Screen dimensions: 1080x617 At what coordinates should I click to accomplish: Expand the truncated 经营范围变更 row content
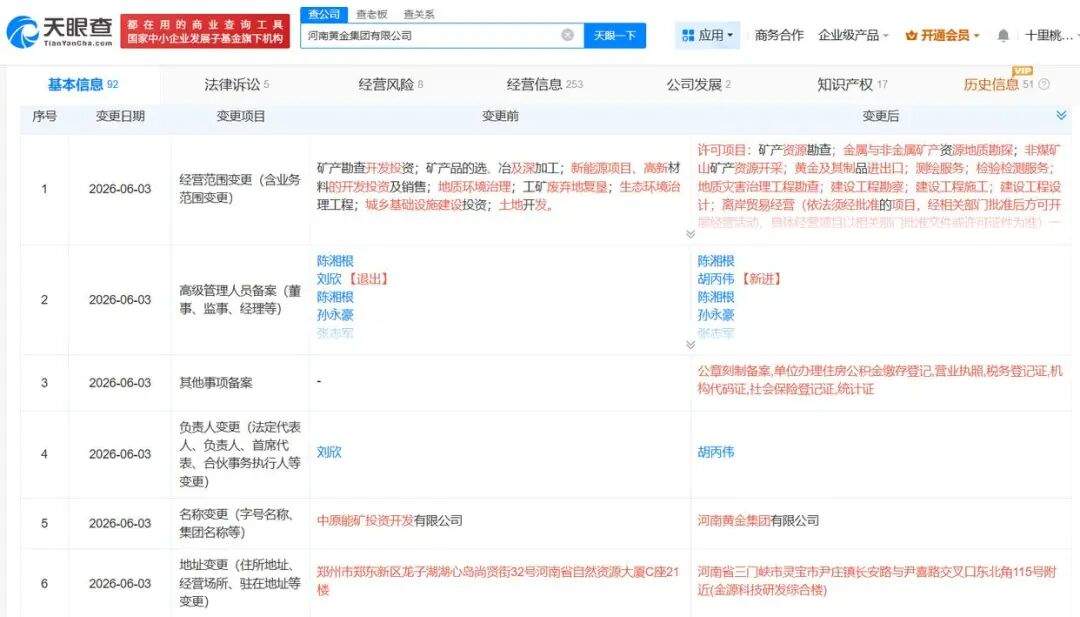pyautogui.click(x=690, y=234)
